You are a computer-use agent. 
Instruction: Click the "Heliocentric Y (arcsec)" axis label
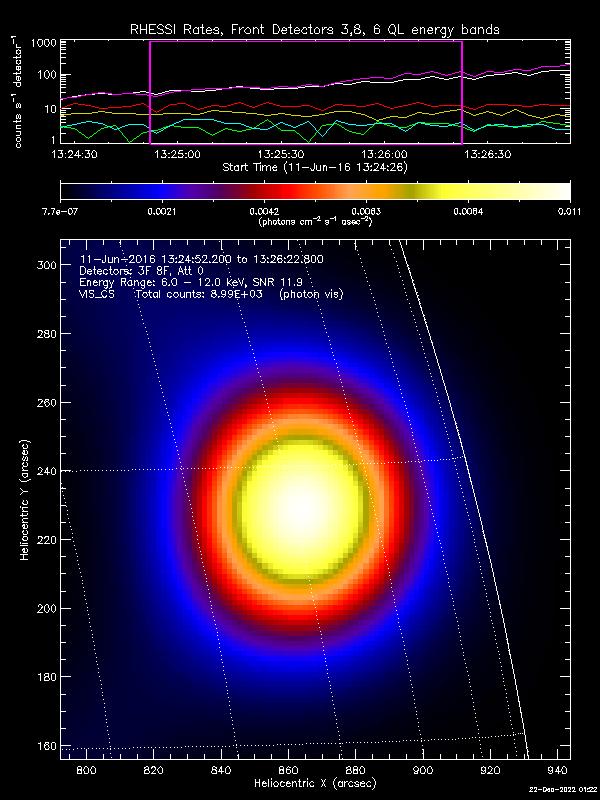[x=24, y=499]
